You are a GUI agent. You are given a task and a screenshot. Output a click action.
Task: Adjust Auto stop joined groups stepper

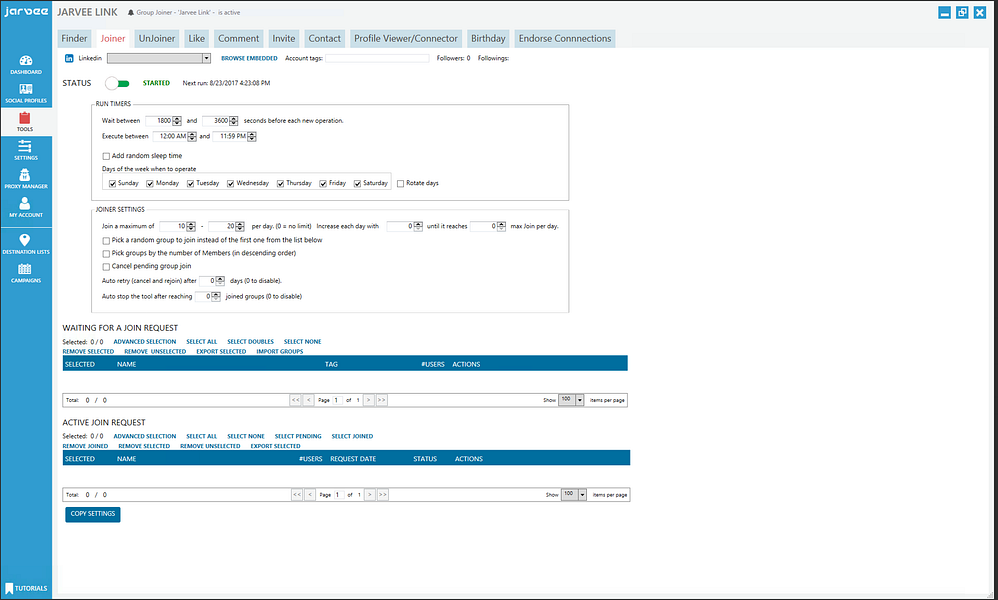[216, 297]
